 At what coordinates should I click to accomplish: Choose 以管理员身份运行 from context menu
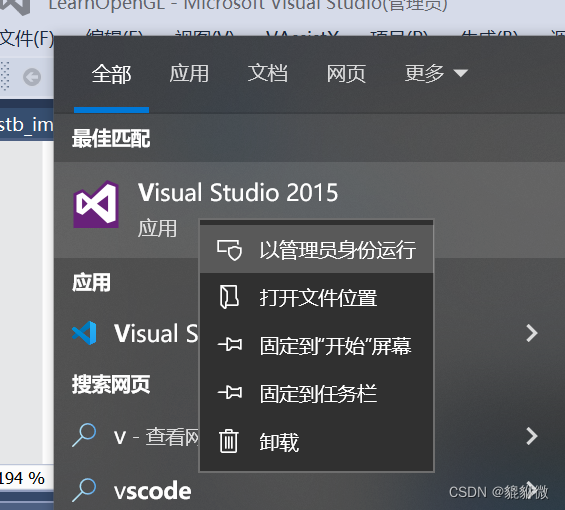click(317, 249)
